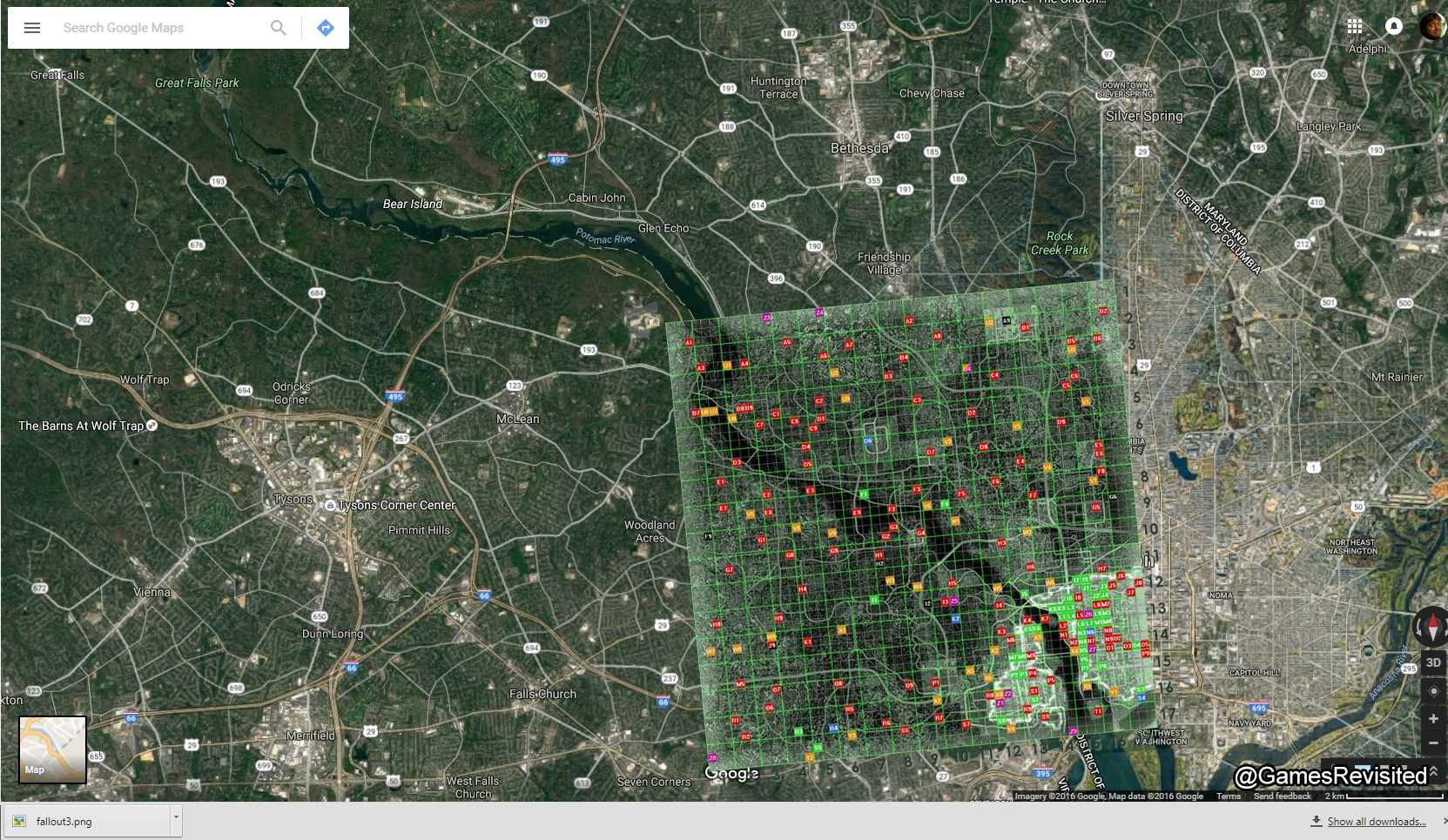Toggle the 3D view button
Screen dimensions: 1448x840
(x=1433, y=662)
